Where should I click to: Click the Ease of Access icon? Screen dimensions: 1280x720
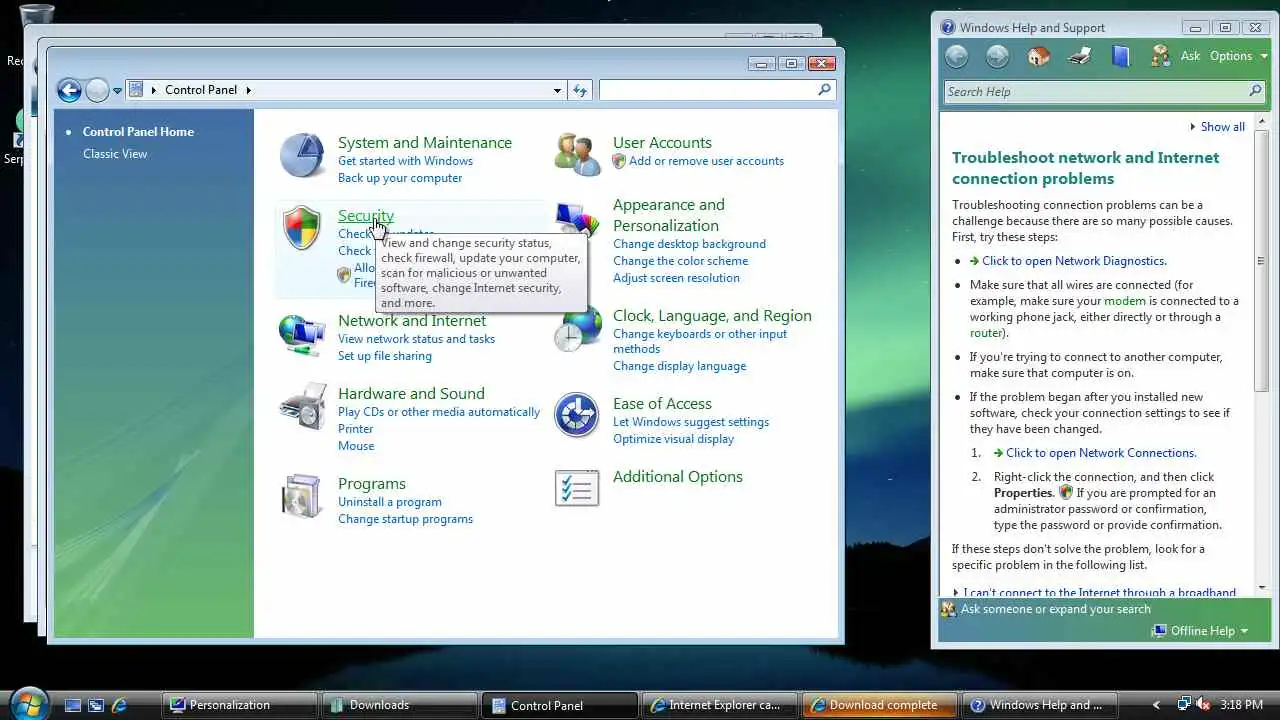tap(577, 416)
